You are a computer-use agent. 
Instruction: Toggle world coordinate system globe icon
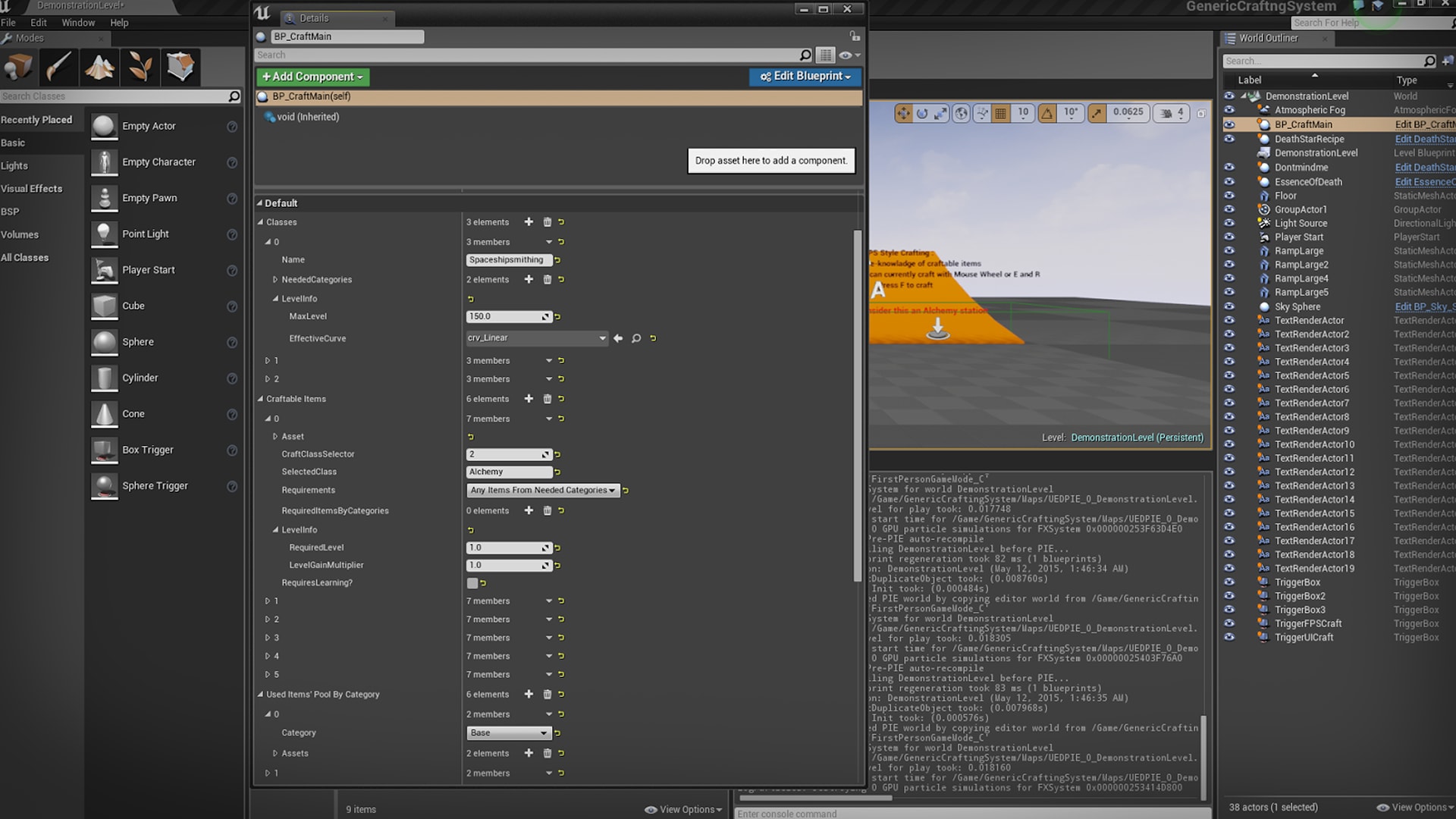point(962,113)
